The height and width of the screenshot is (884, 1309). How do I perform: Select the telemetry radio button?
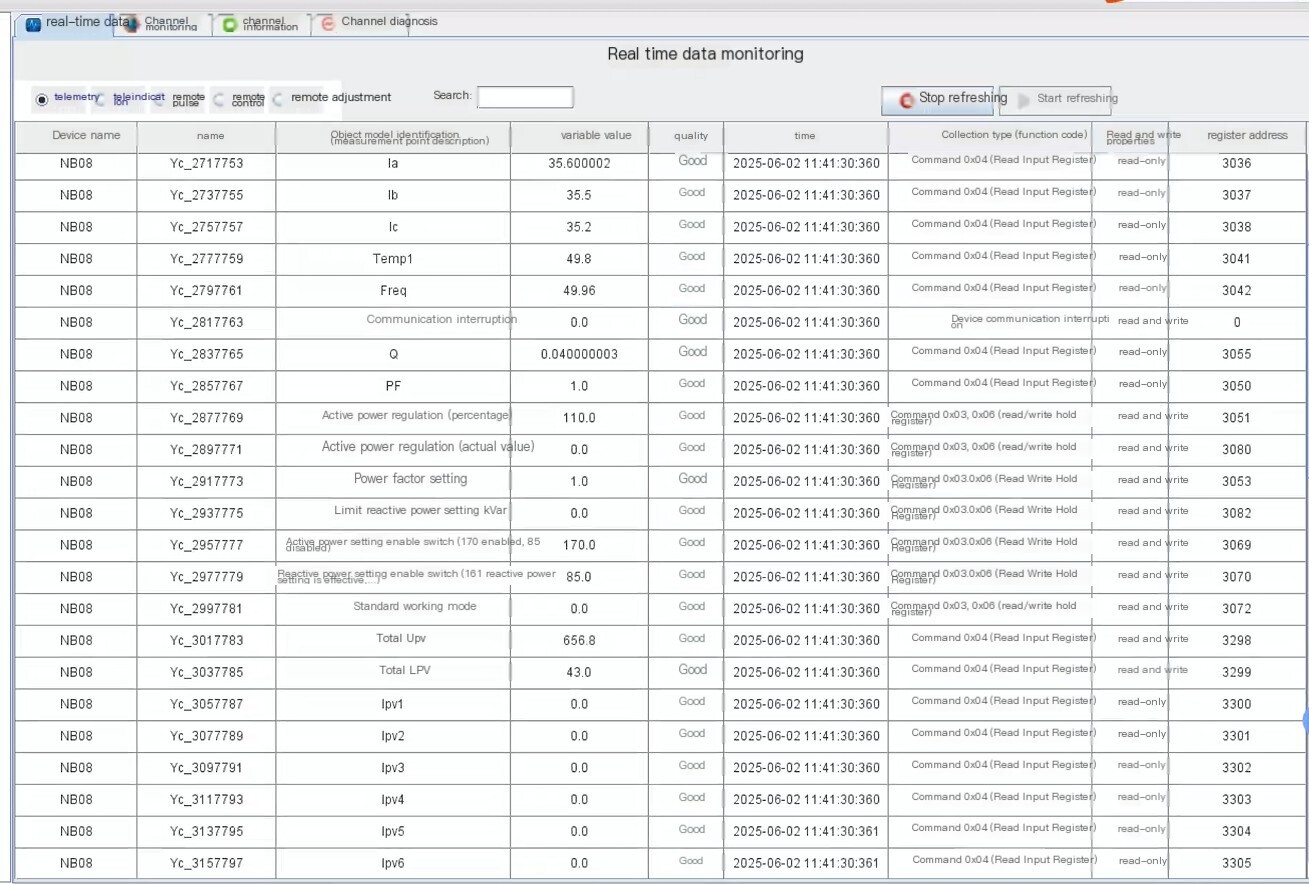pos(42,99)
